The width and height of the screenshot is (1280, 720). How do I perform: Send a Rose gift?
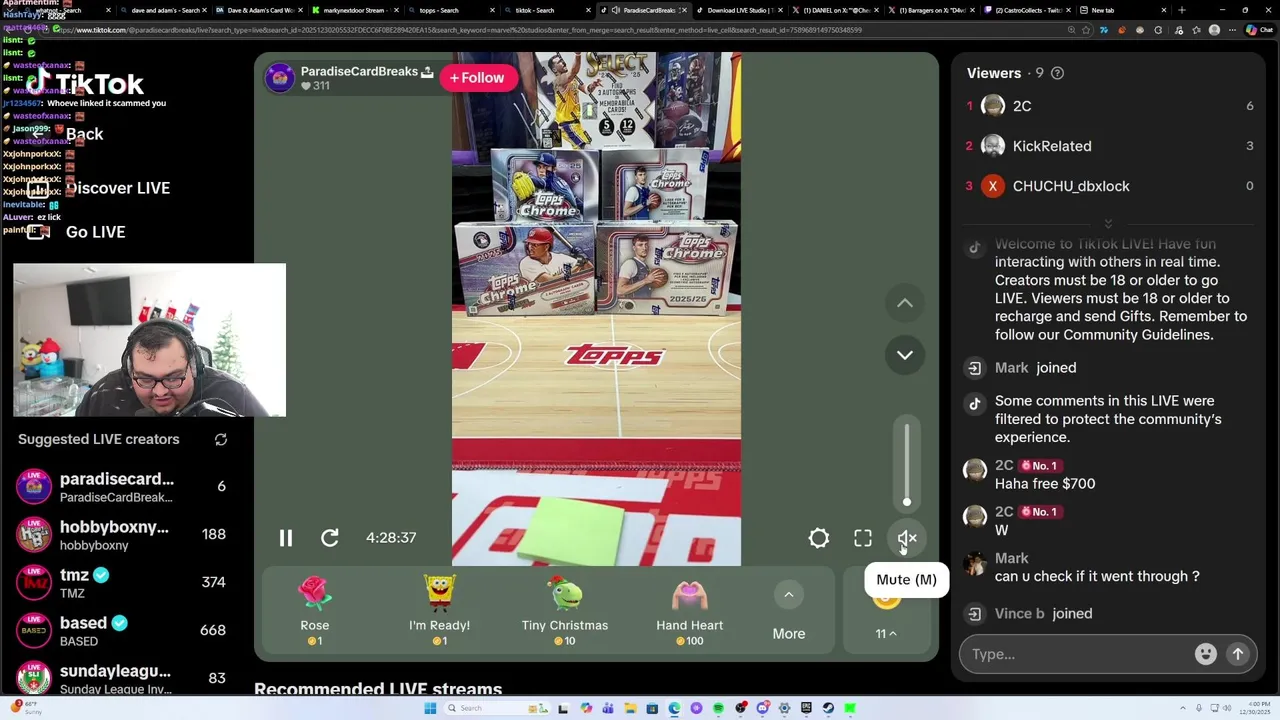pyautogui.click(x=315, y=610)
